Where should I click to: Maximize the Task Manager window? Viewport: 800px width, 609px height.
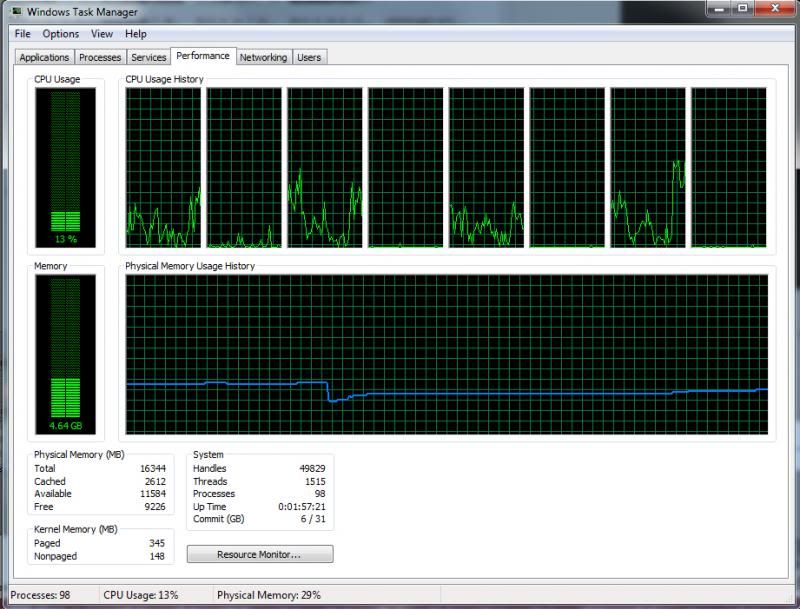tap(743, 9)
